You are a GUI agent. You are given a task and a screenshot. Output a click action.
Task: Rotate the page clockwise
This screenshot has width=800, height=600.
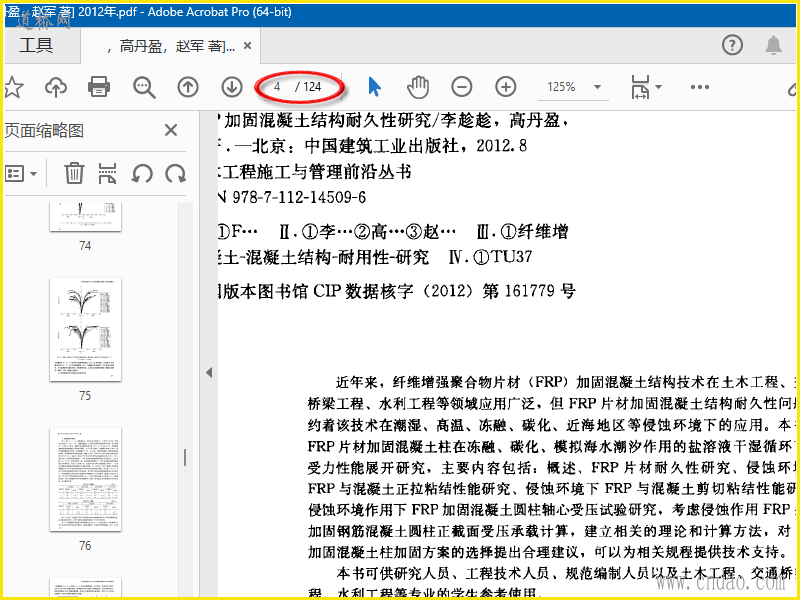[x=176, y=173]
